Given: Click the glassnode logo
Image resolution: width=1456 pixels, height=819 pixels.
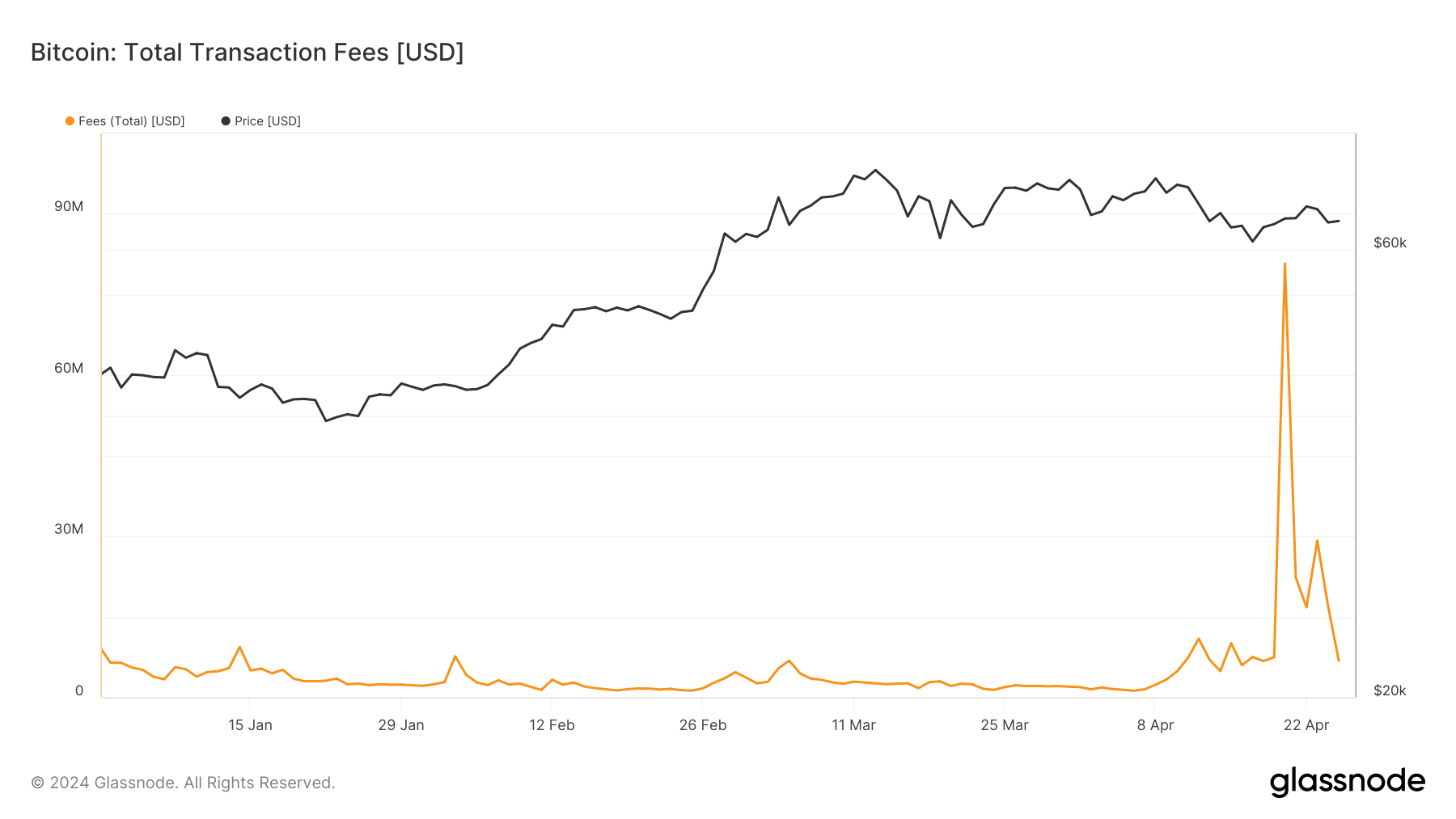Looking at the screenshot, I should click(1347, 782).
